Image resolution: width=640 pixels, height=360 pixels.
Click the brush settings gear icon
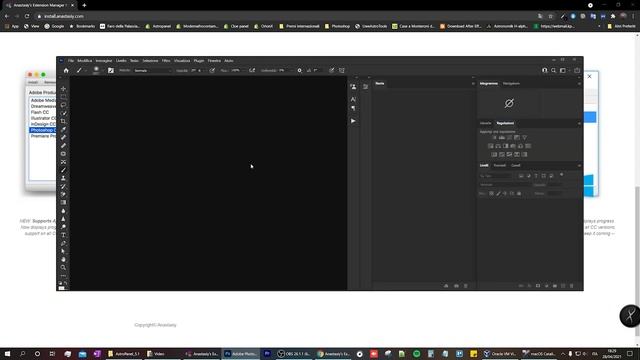click(299, 70)
